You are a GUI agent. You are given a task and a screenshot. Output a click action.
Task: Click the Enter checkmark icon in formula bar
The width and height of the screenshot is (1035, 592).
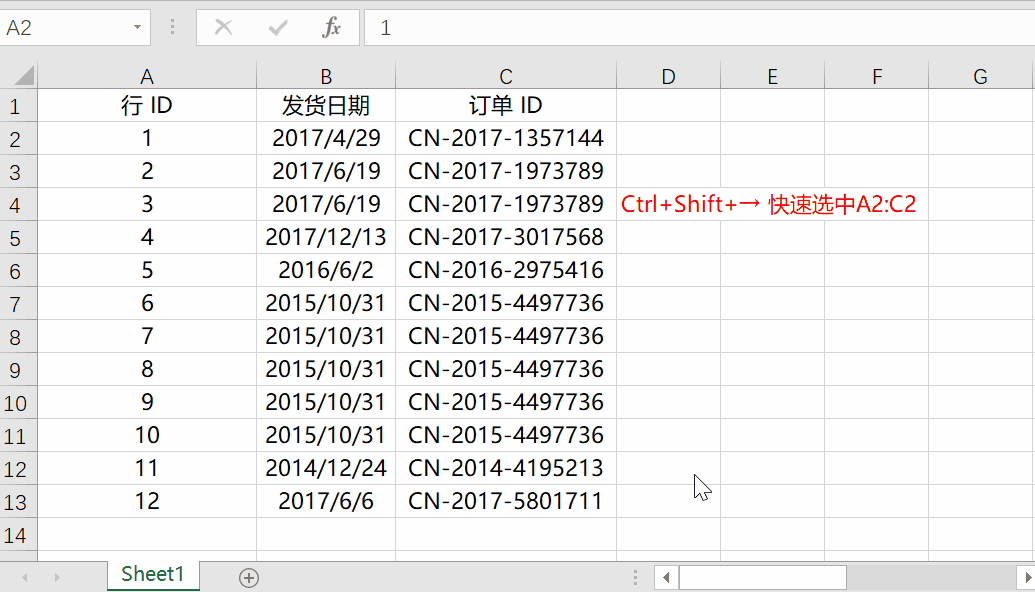278,28
